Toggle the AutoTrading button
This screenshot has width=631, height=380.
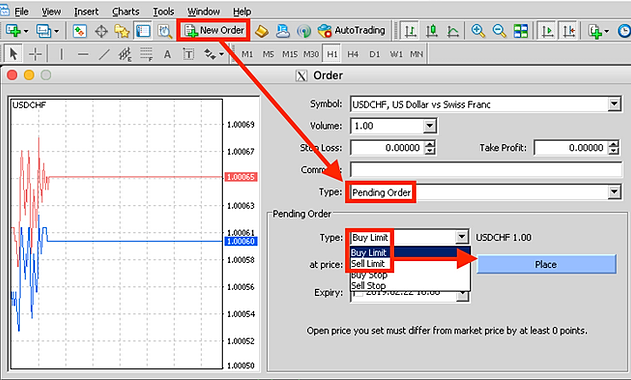point(351,31)
